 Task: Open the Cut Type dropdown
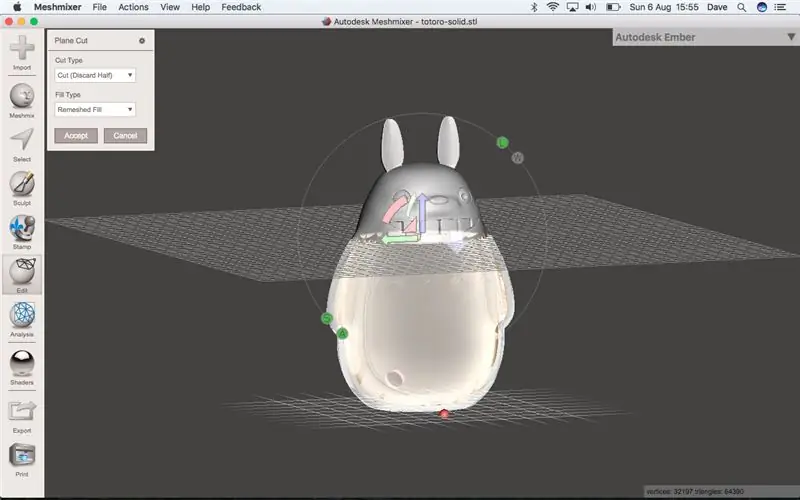coord(95,75)
